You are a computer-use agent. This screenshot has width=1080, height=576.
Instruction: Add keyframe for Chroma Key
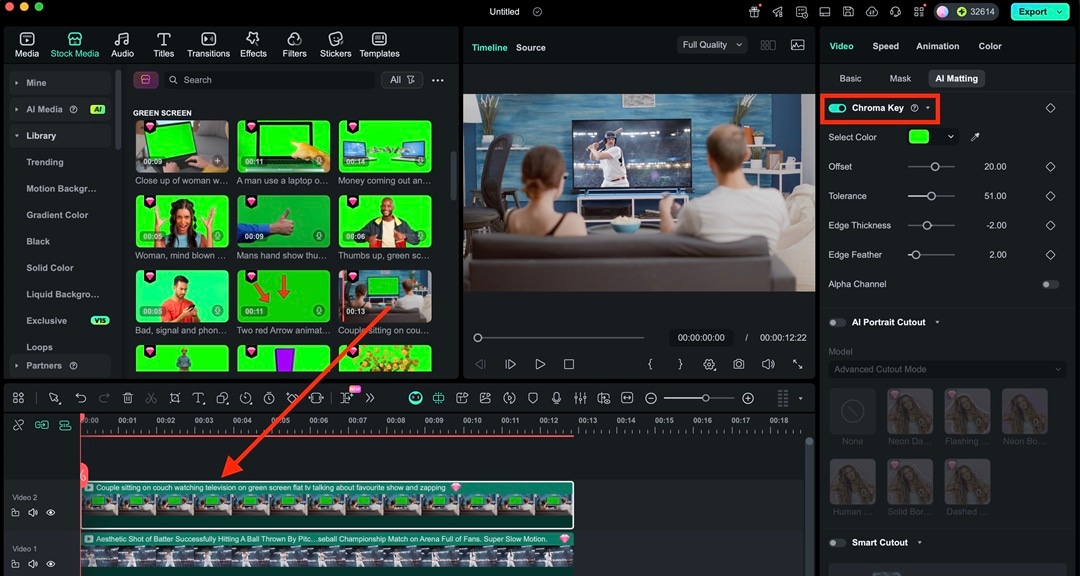point(1050,108)
